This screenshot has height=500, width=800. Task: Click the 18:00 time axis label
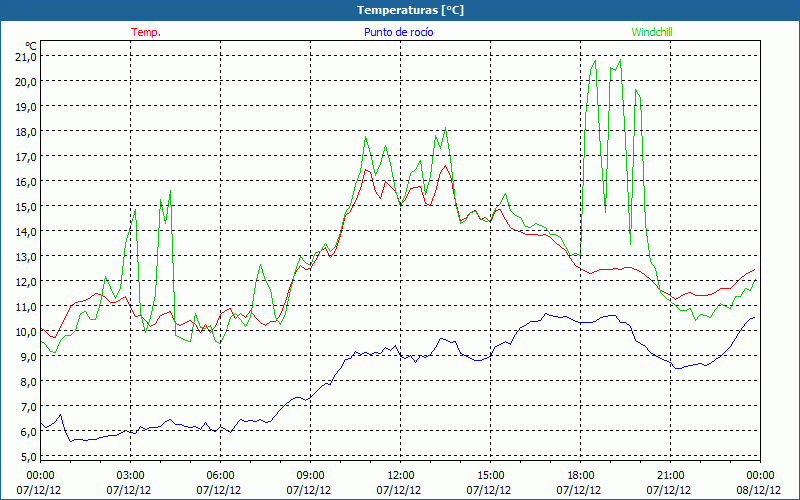(581, 476)
